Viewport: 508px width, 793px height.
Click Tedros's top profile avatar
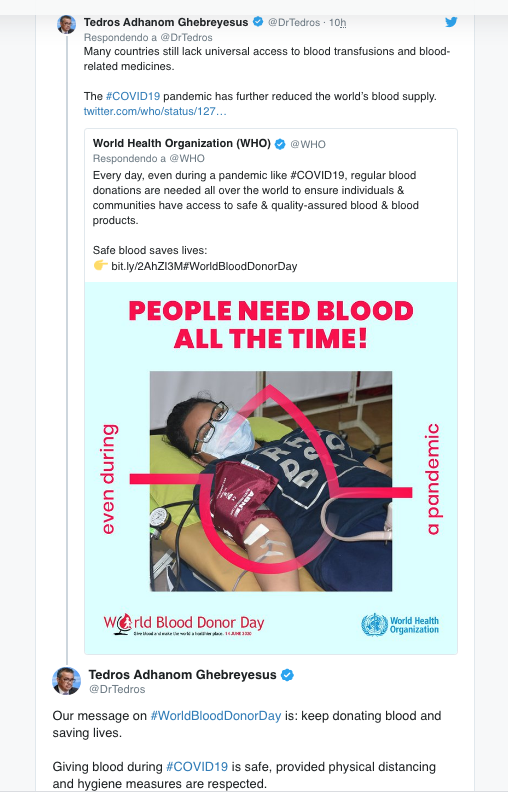(x=66, y=24)
